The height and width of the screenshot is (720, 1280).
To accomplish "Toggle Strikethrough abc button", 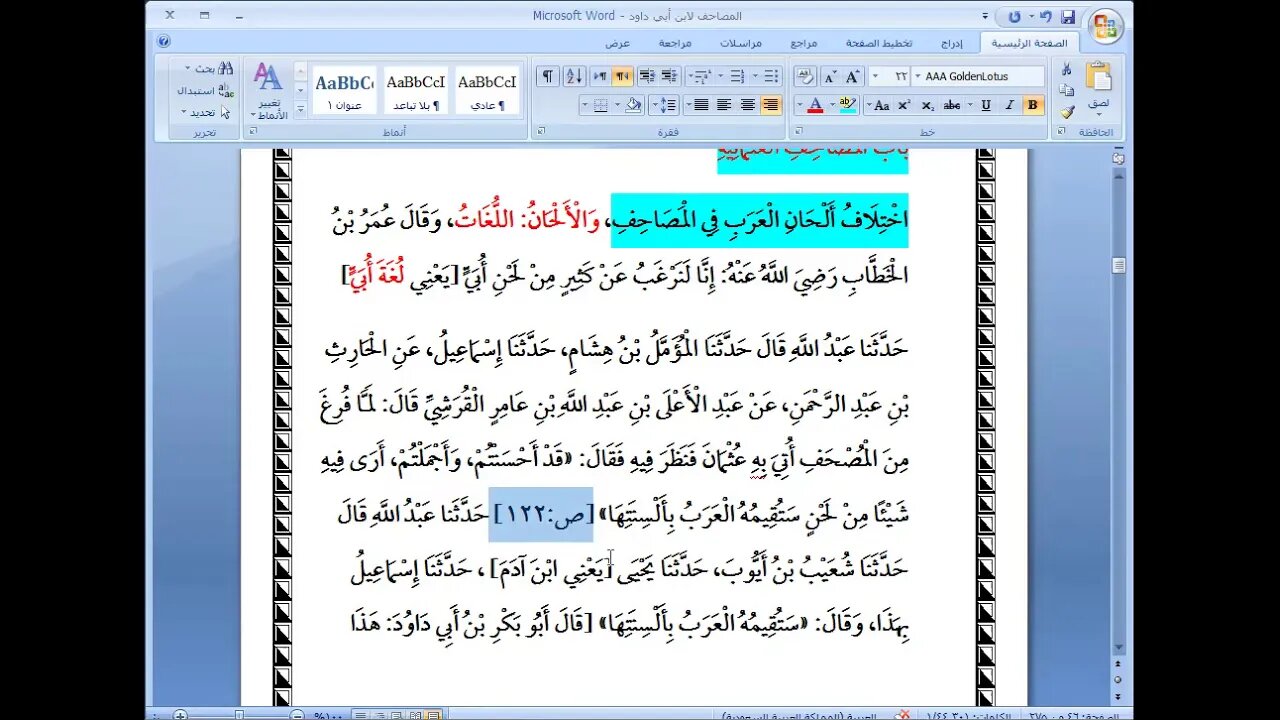I will click(952, 105).
